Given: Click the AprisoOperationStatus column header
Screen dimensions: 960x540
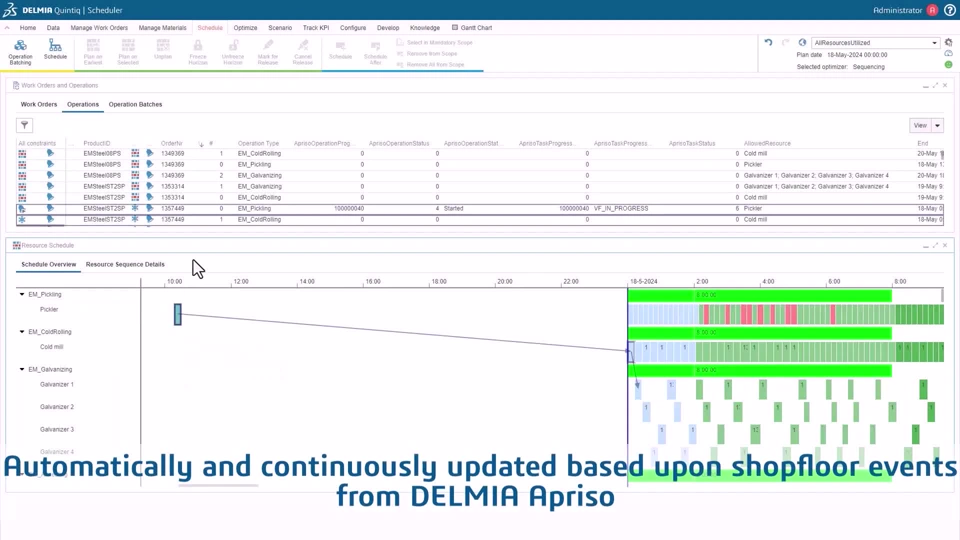Looking at the screenshot, I should point(399,143).
